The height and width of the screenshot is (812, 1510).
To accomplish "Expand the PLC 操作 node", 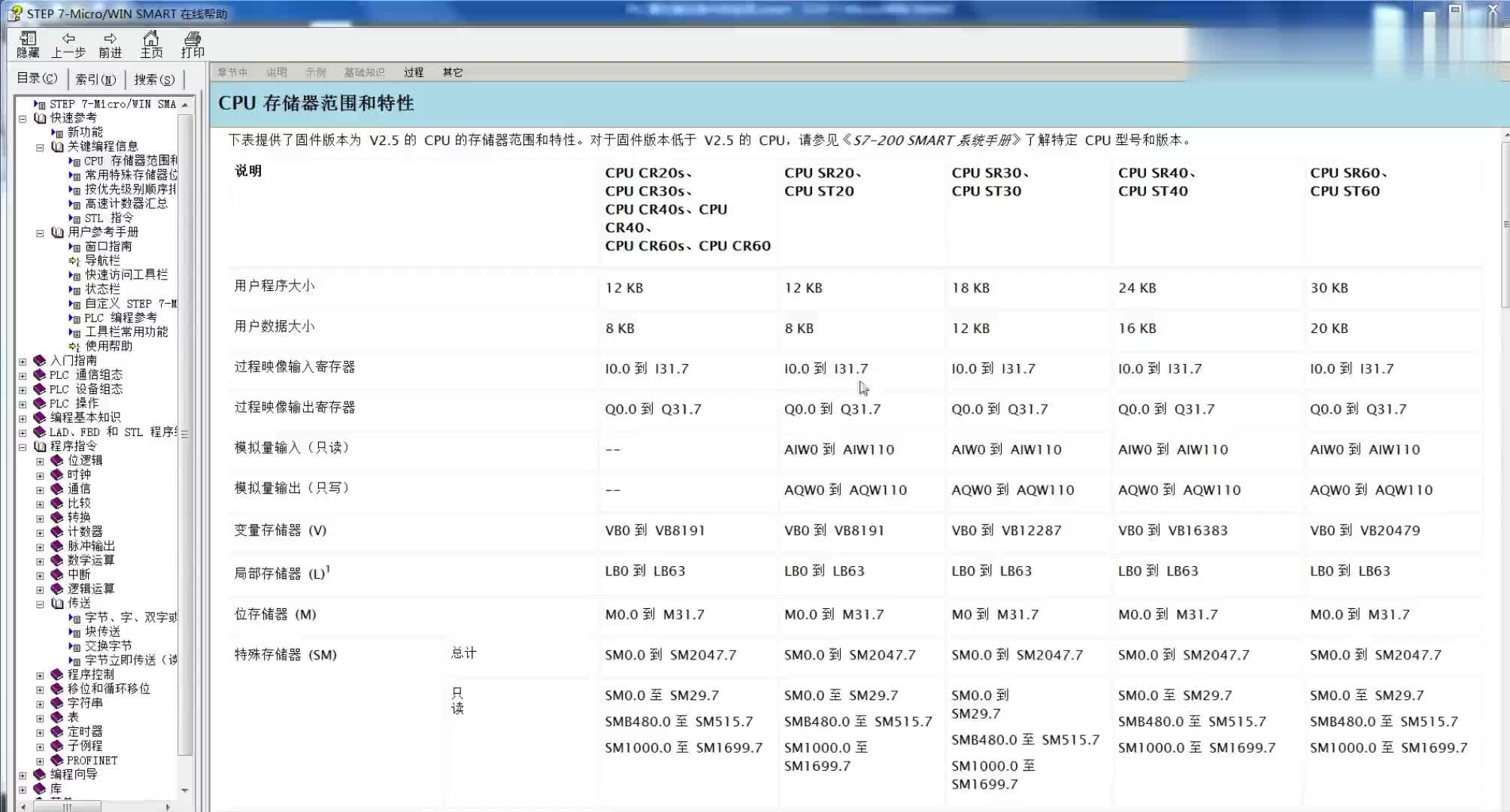I will (x=23, y=404).
